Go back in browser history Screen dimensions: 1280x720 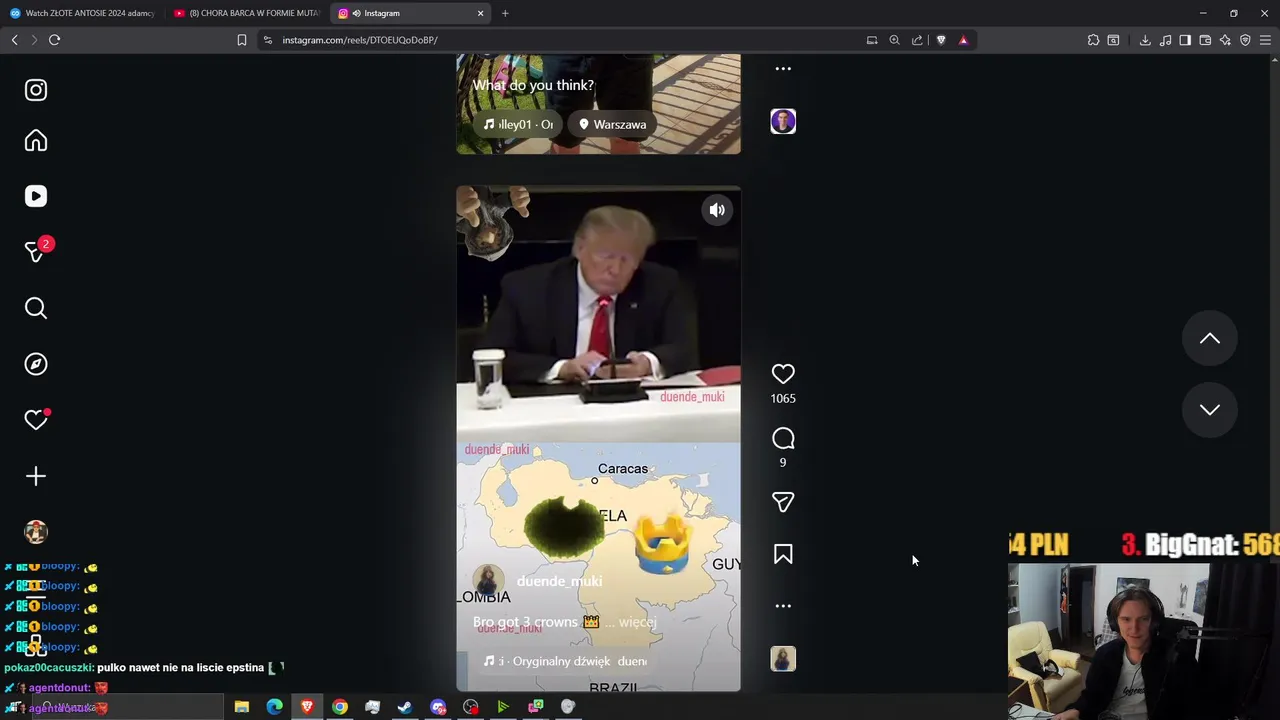pos(14,40)
